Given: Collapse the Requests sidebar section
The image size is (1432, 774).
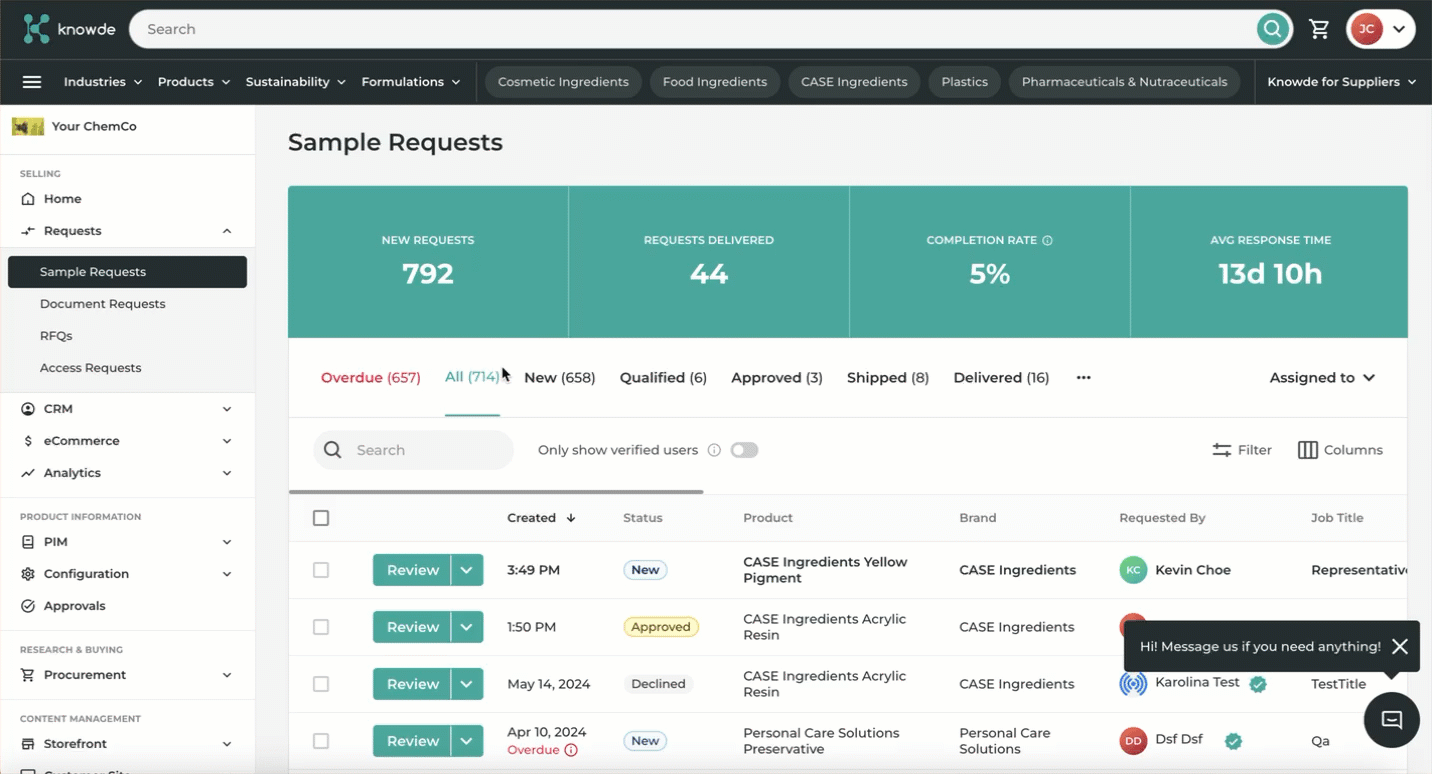Looking at the screenshot, I should (227, 231).
